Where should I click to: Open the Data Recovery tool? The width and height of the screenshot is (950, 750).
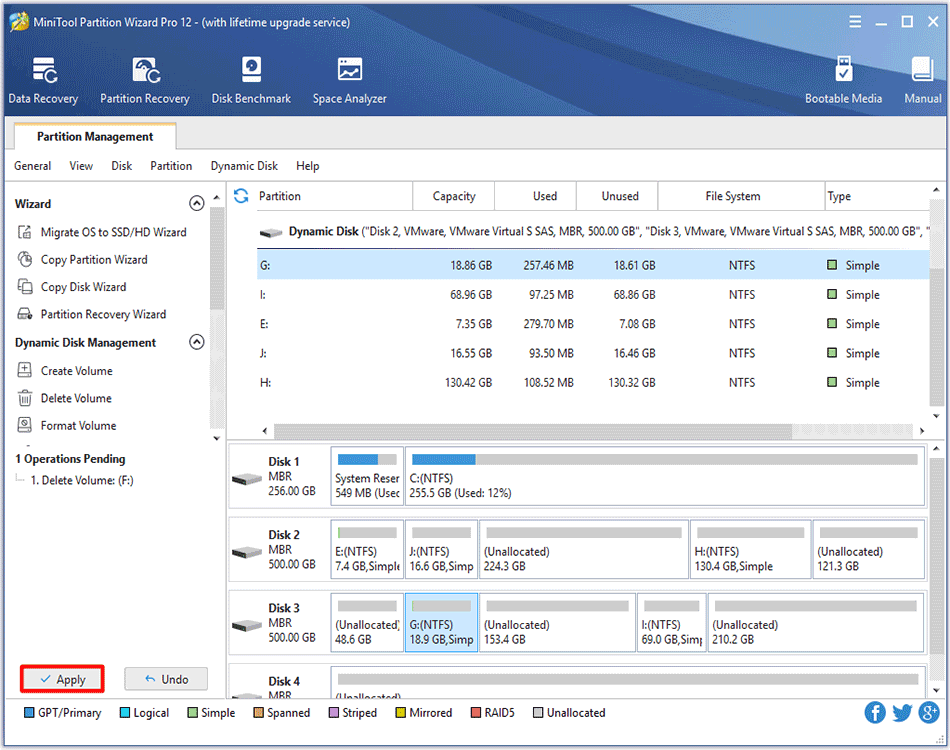point(43,81)
